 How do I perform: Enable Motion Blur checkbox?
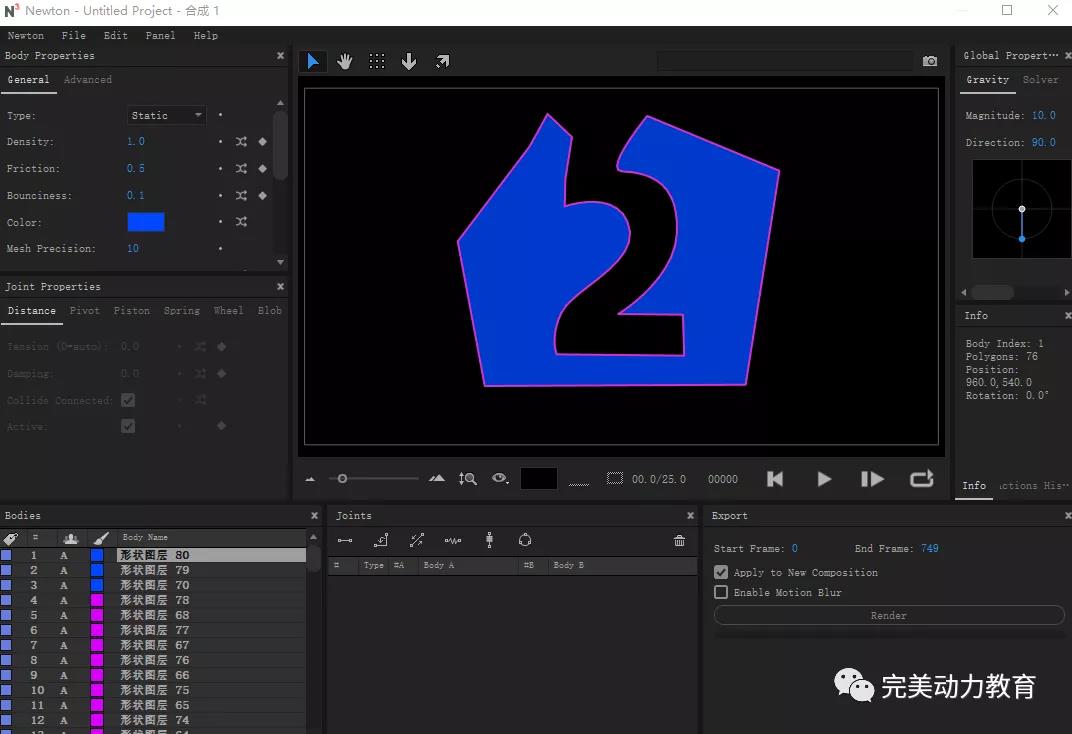click(721, 592)
